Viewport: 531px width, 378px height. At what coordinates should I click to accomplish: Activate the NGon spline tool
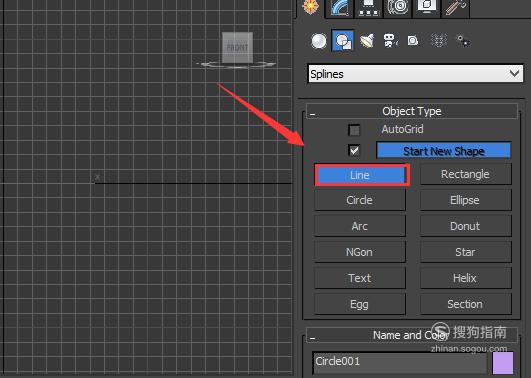(360, 252)
